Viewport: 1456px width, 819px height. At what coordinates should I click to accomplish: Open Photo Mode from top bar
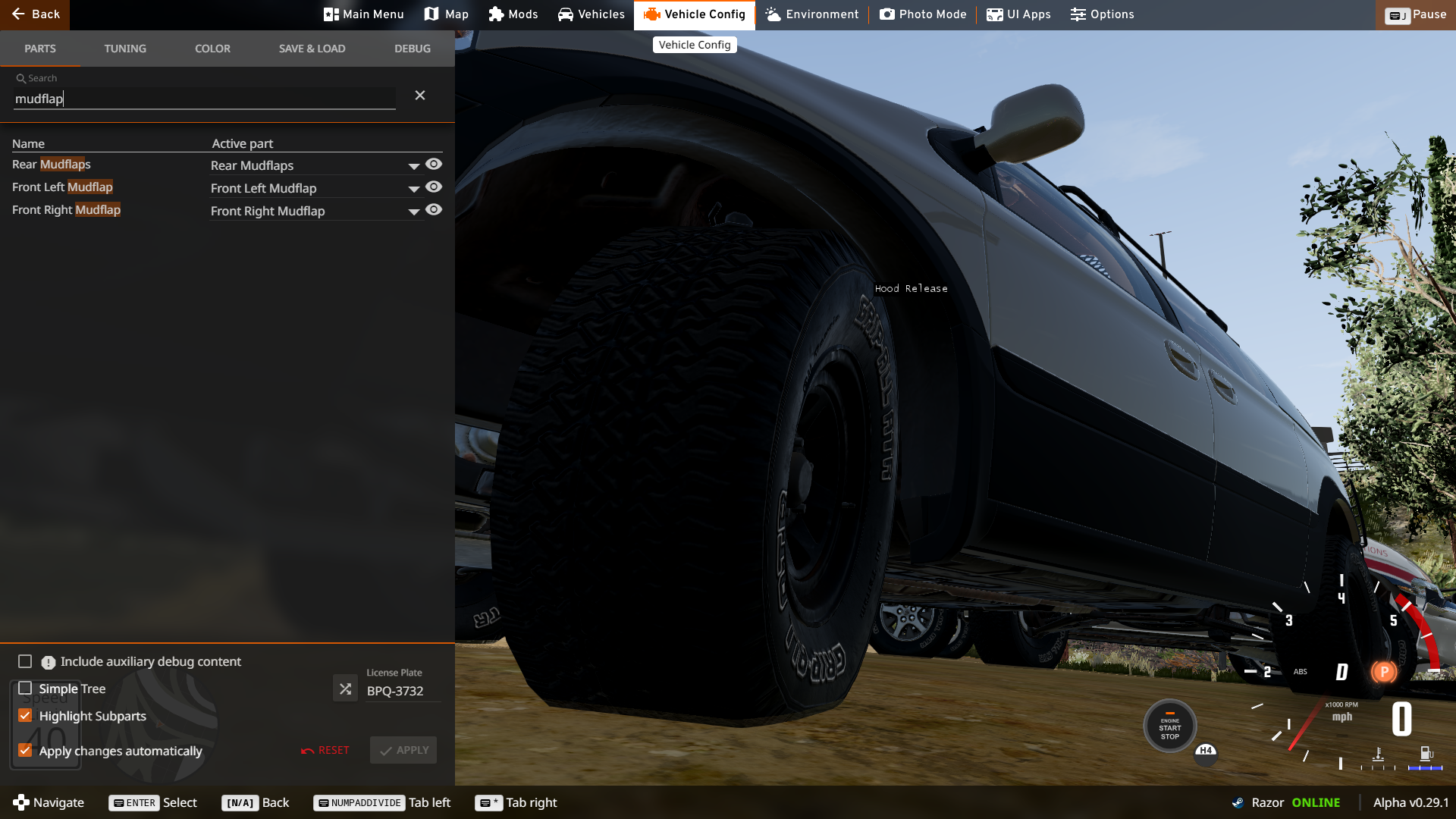click(923, 14)
